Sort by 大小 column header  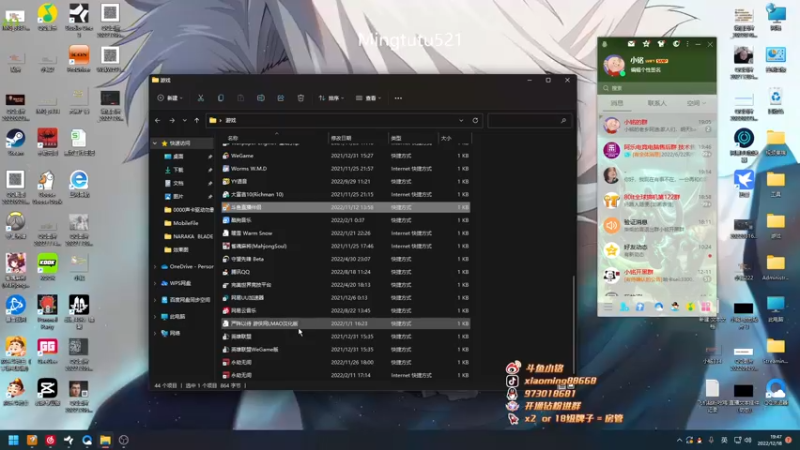(x=455, y=138)
